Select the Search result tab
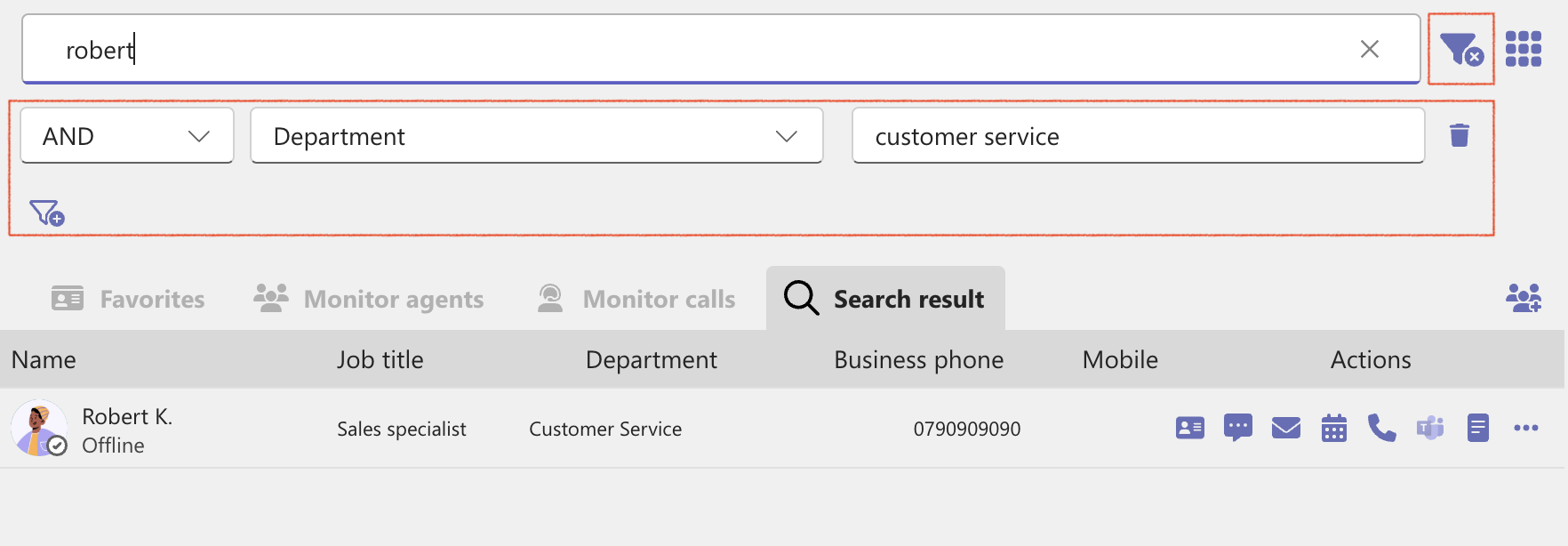Image resolution: width=1568 pixels, height=546 pixels. pos(885,299)
